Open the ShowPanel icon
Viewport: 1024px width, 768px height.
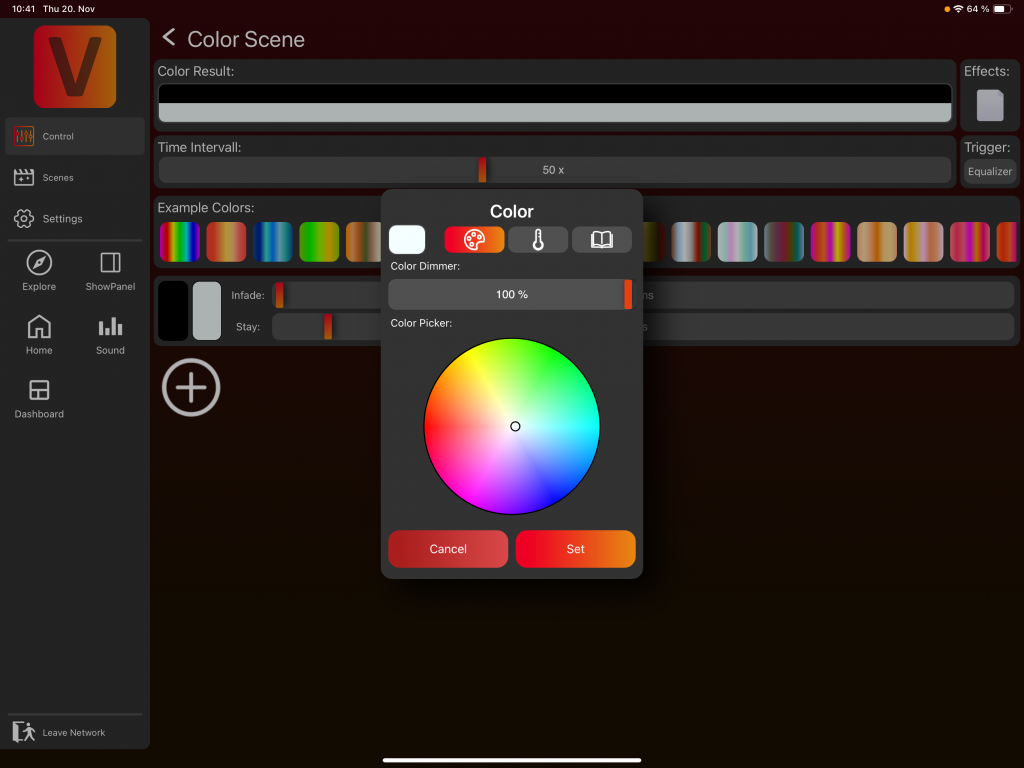coord(110,263)
